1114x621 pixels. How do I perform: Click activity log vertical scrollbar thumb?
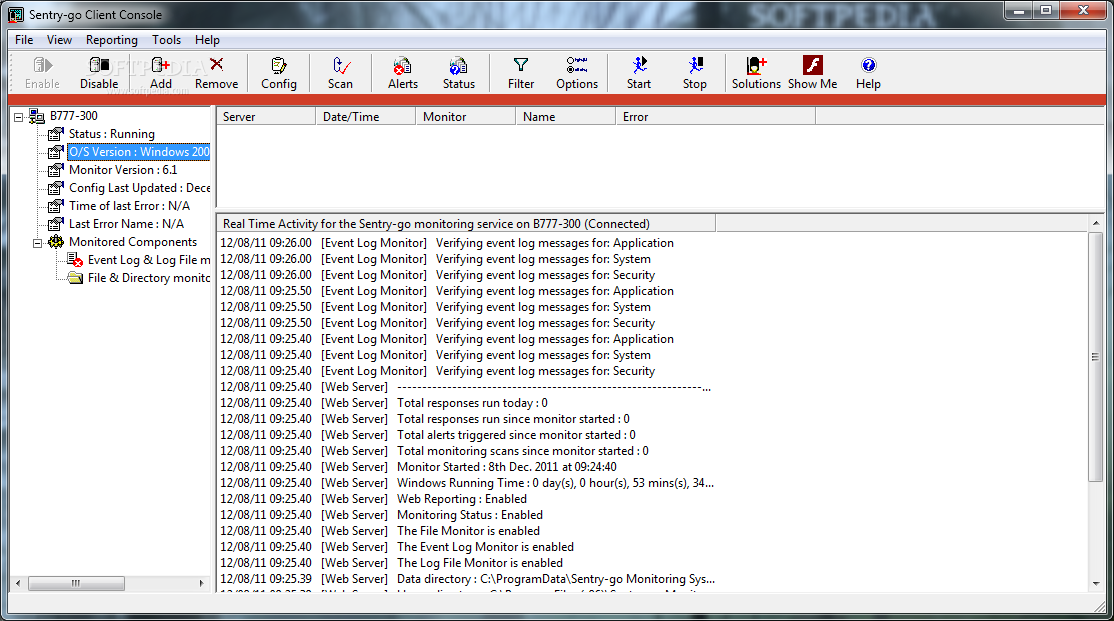[1096, 356]
